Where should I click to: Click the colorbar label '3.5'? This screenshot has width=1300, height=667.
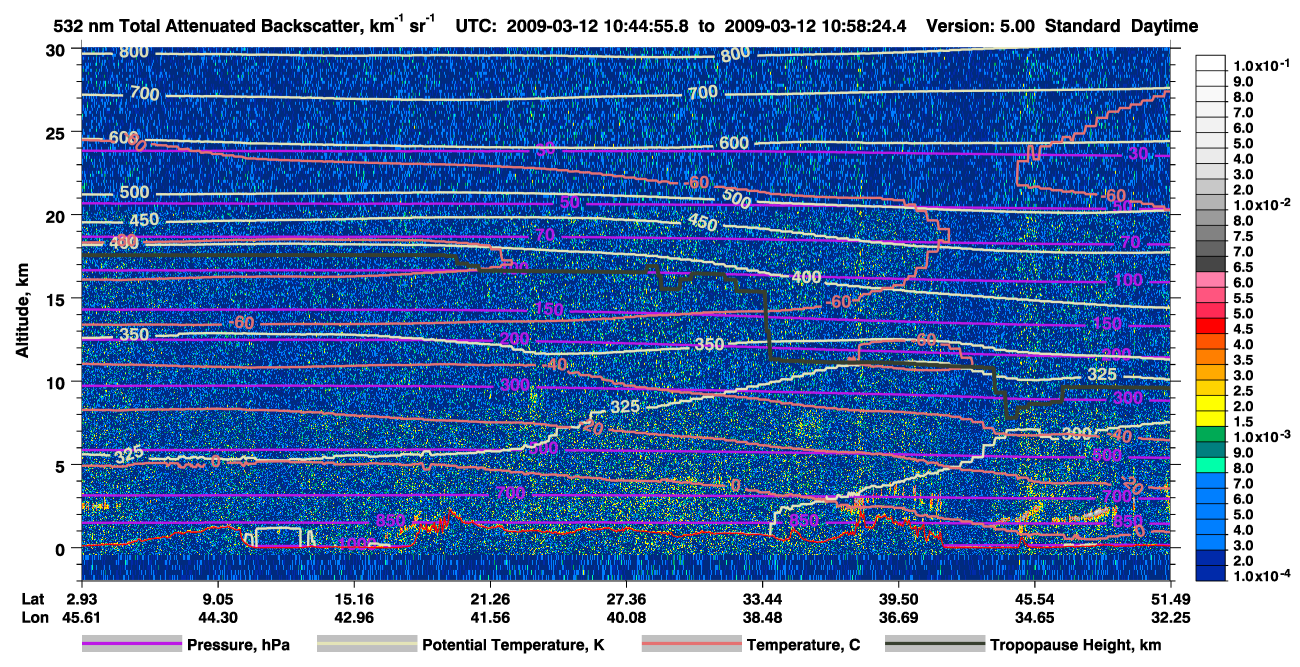click(x=1244, y=360)
